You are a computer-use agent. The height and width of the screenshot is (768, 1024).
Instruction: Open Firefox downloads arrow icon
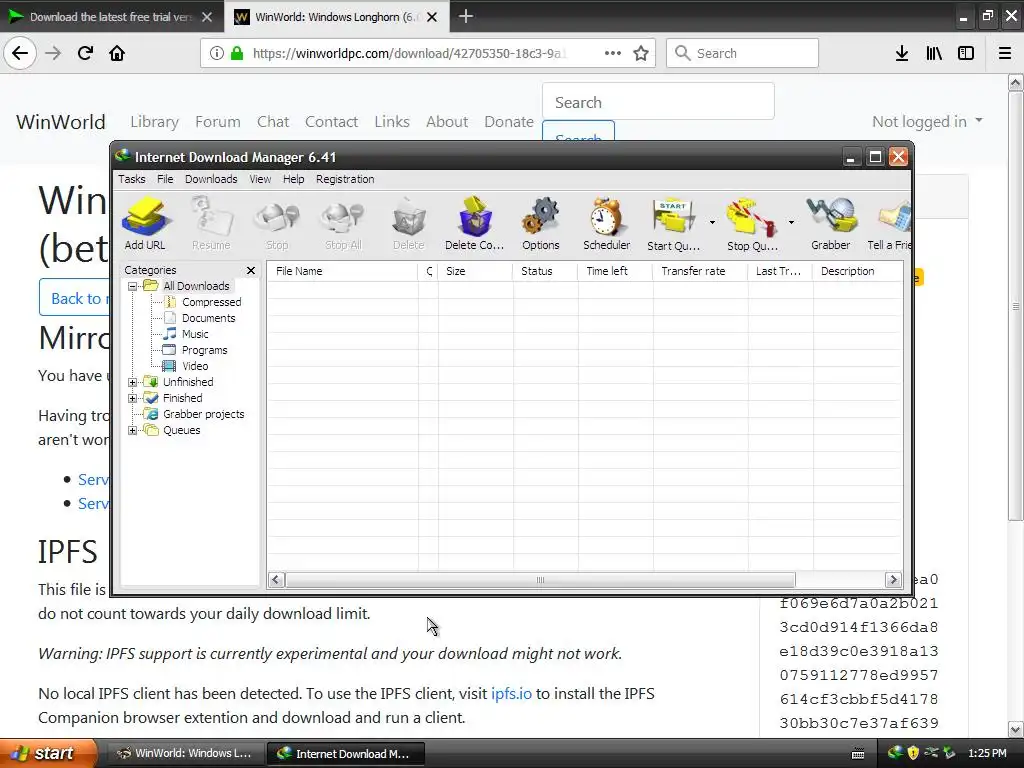[x=902, y=53]
